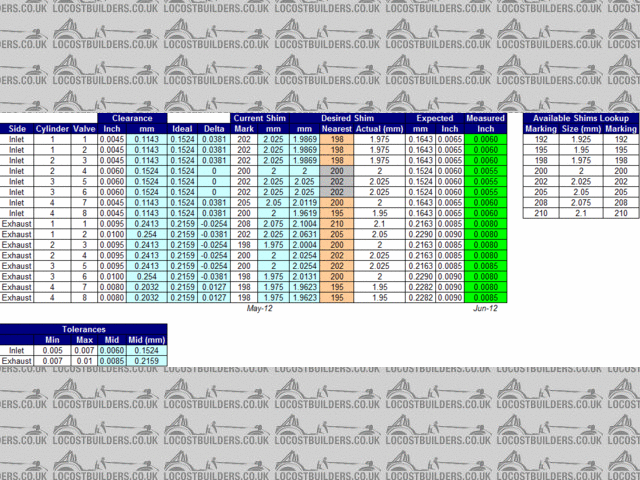Select the Inlet row in Tolerances table
The image size is (640, 480).
click(x=17, y=350)
